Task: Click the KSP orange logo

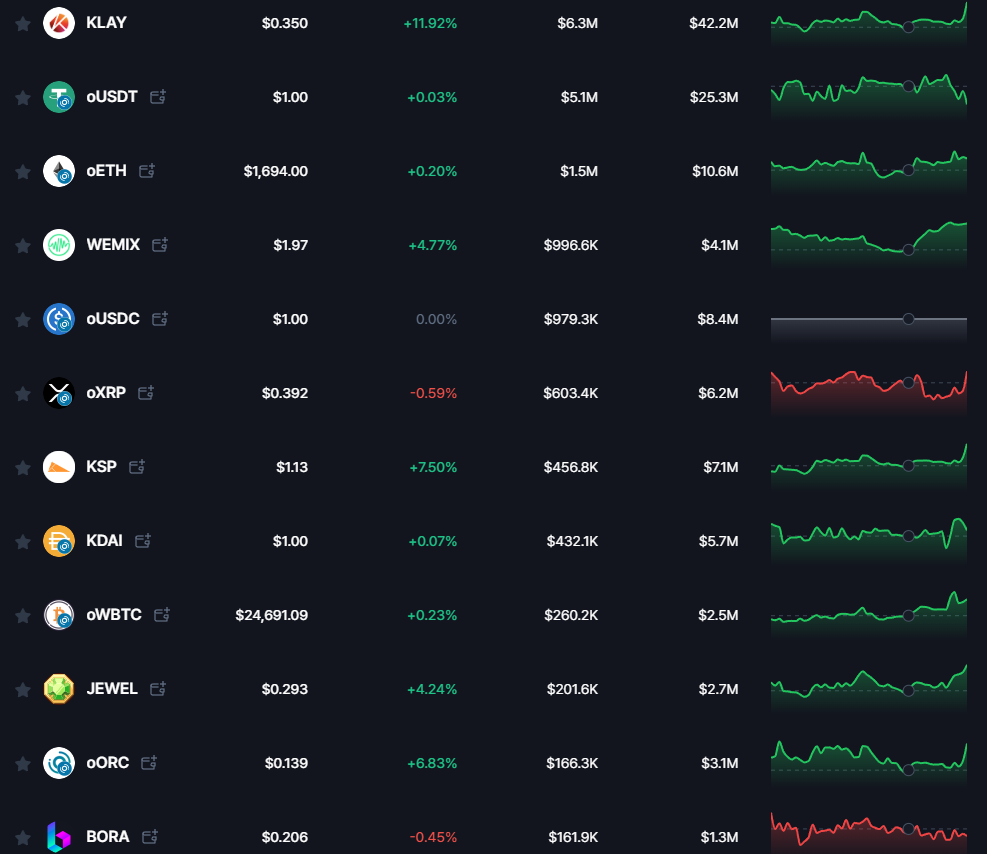Action: point(59,467)
